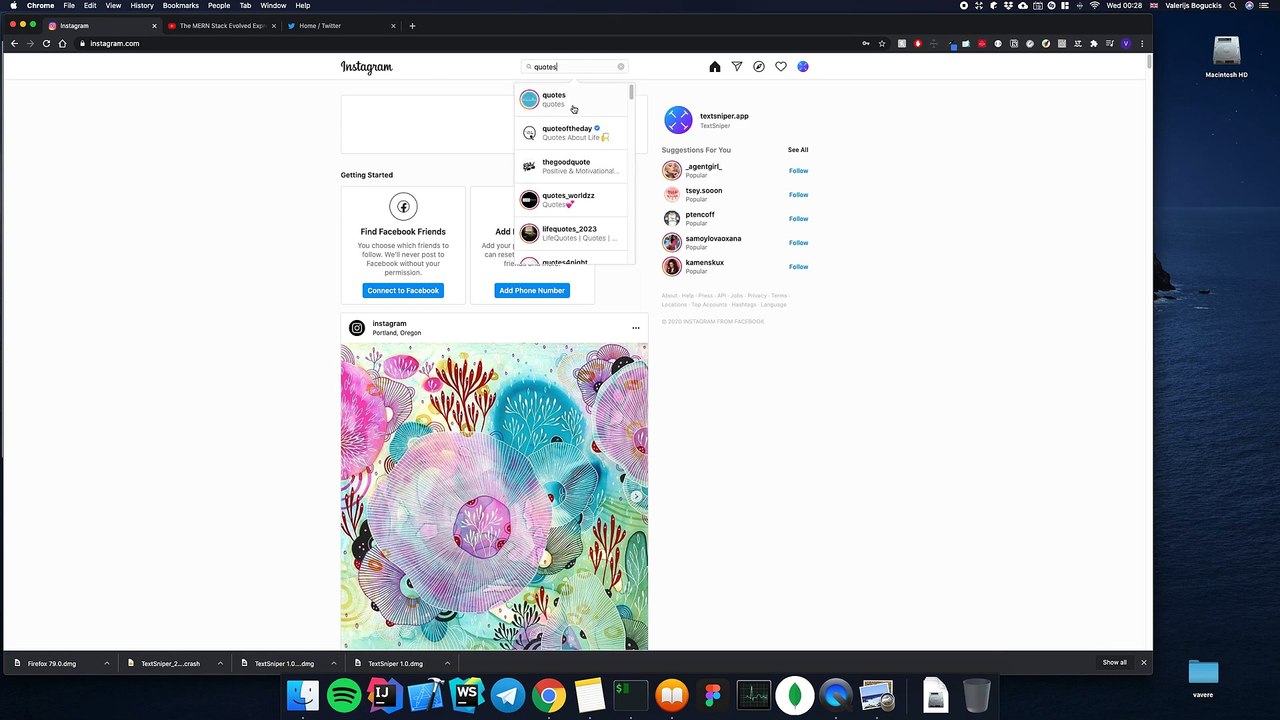
Task: Click Connect to Facebook button
Action: (403, 290)
